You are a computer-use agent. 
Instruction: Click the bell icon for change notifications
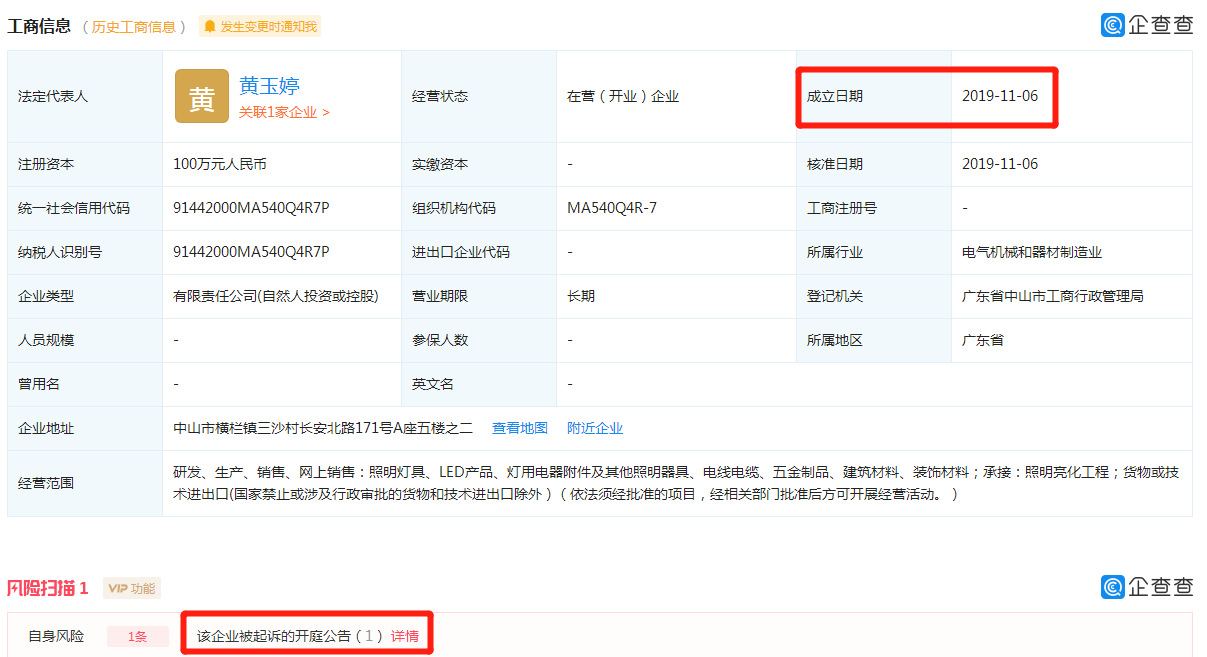(x=209, y=27)
